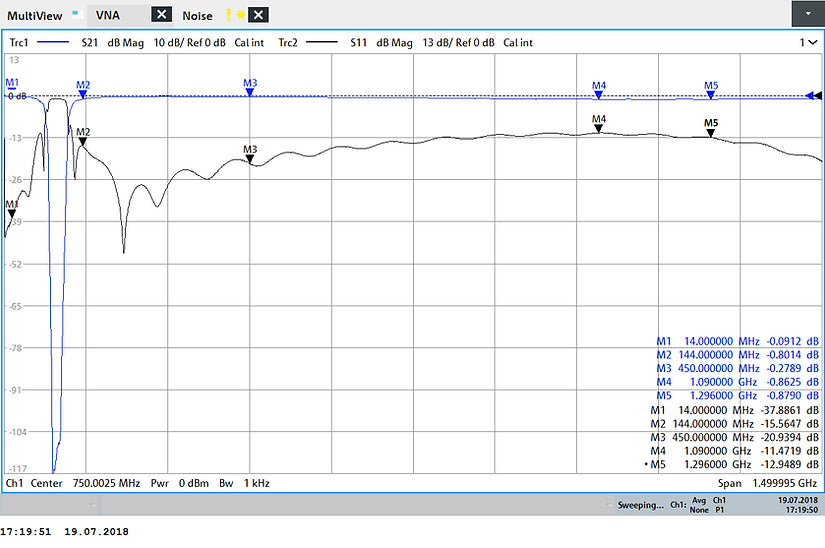Select blue marker M4 on the S21 trace
The image size is (825, 548).
coord(599,92)
